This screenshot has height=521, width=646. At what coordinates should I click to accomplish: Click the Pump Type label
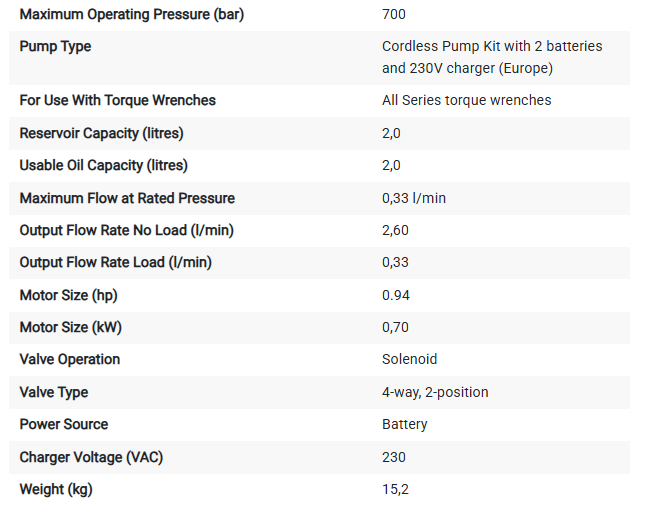(55, 47)
